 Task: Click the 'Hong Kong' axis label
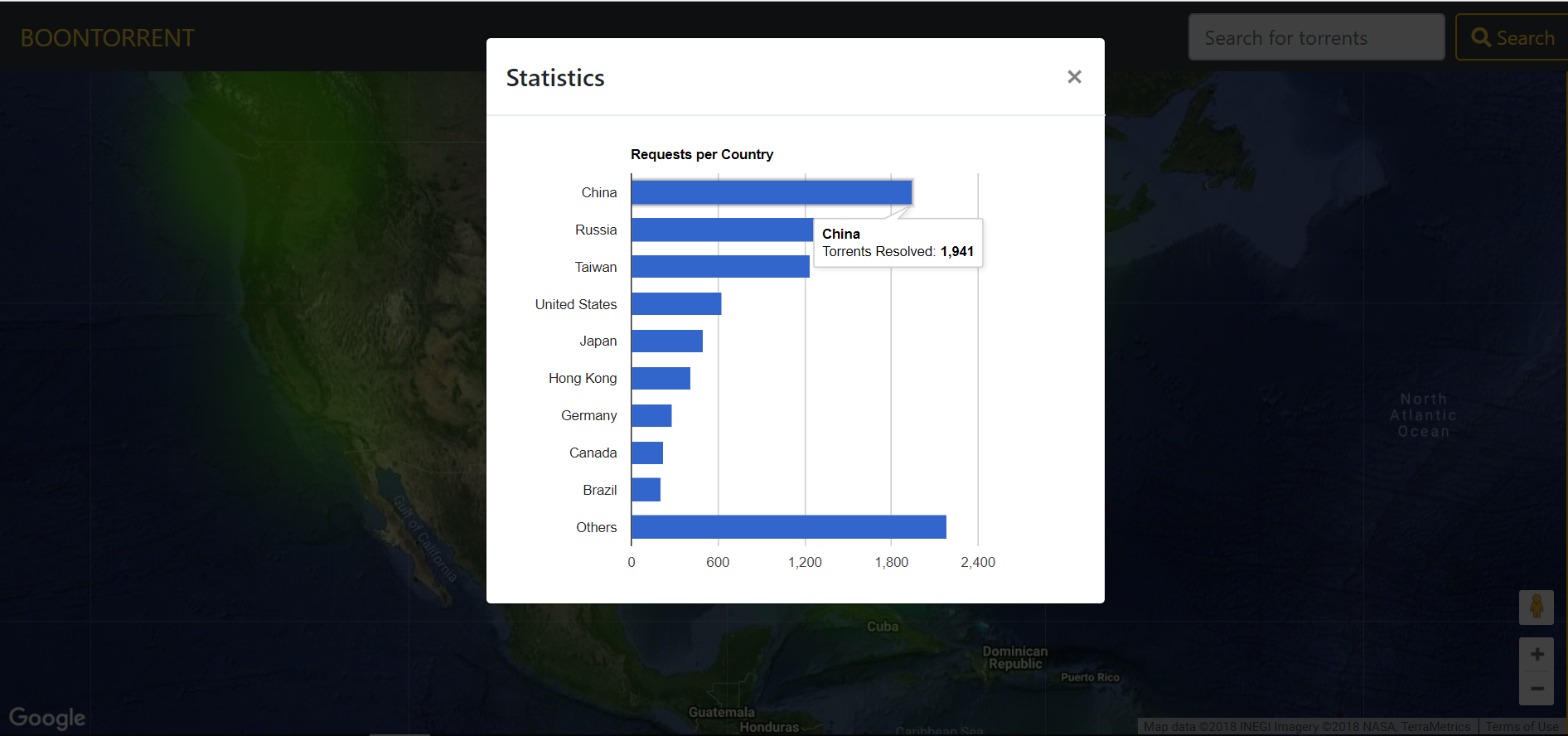click(x=583, y=378)
